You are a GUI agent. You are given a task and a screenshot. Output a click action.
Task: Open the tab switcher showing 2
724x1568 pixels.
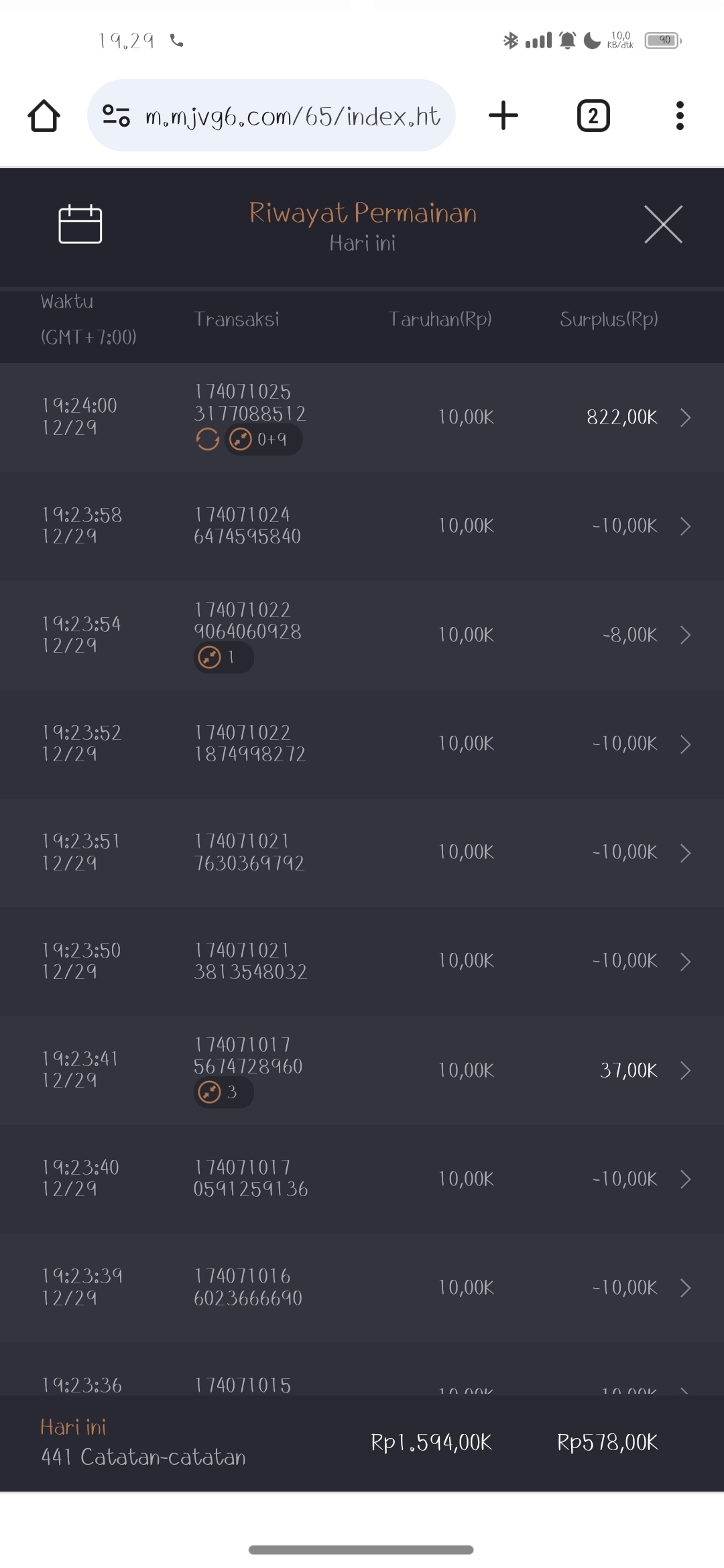(593, 116)
